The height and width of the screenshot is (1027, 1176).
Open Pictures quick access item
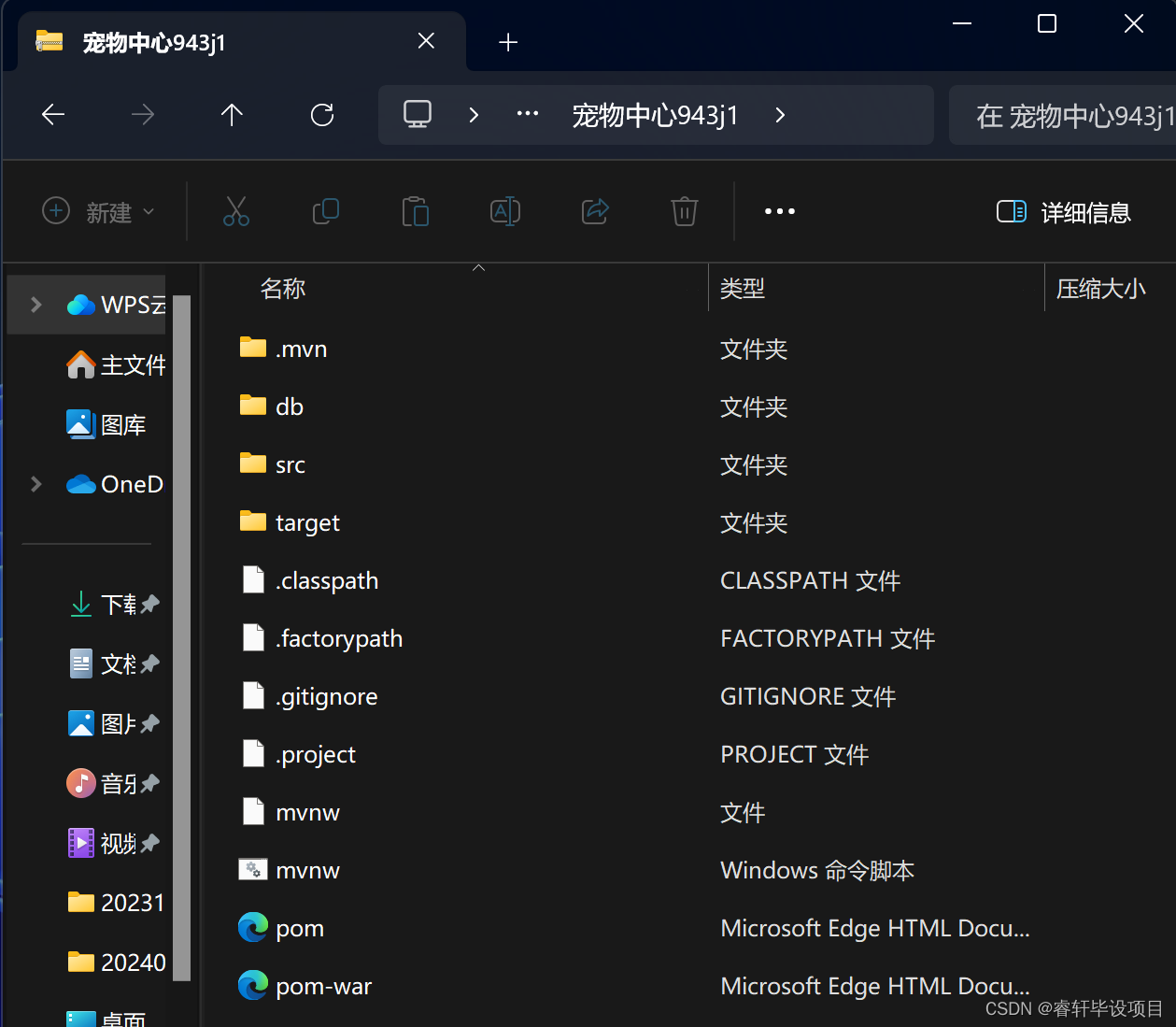[114, 723]
